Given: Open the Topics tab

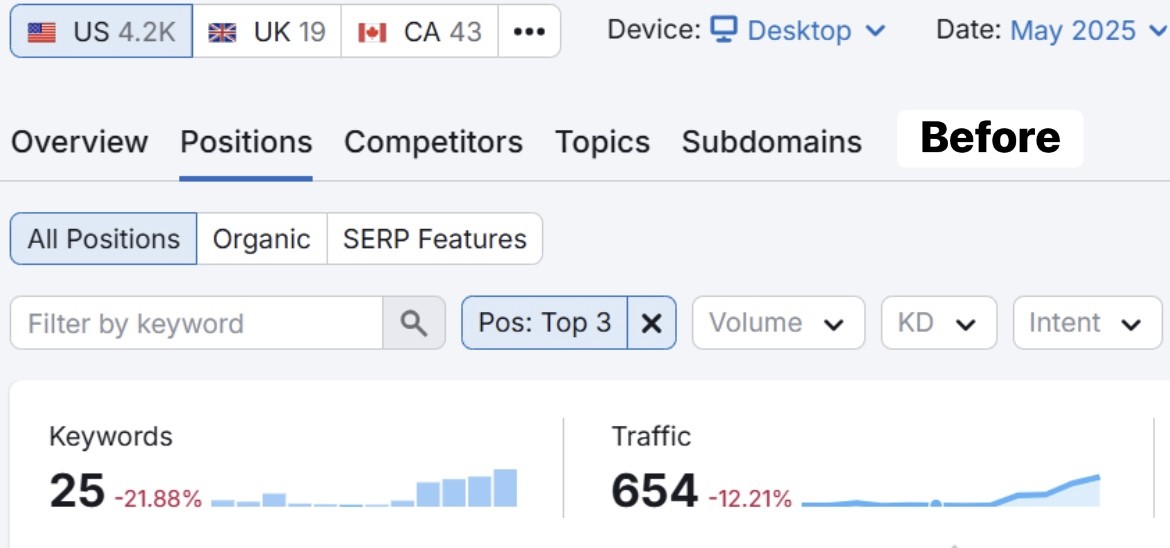Looking at the screenshot, I should 602,141.
